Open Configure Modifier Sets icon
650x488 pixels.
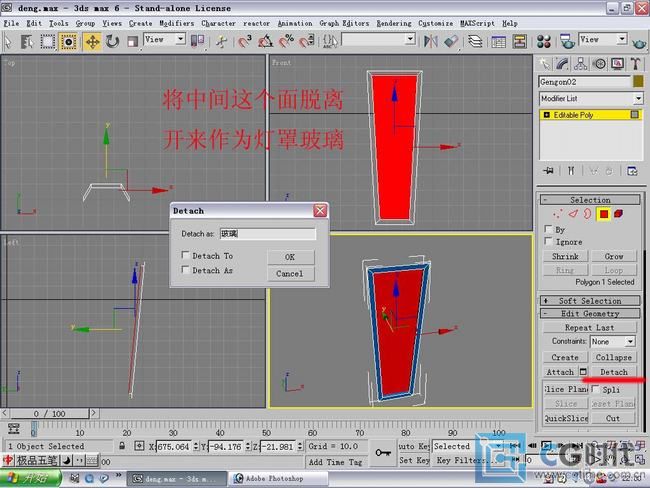(x=632, y=171)
